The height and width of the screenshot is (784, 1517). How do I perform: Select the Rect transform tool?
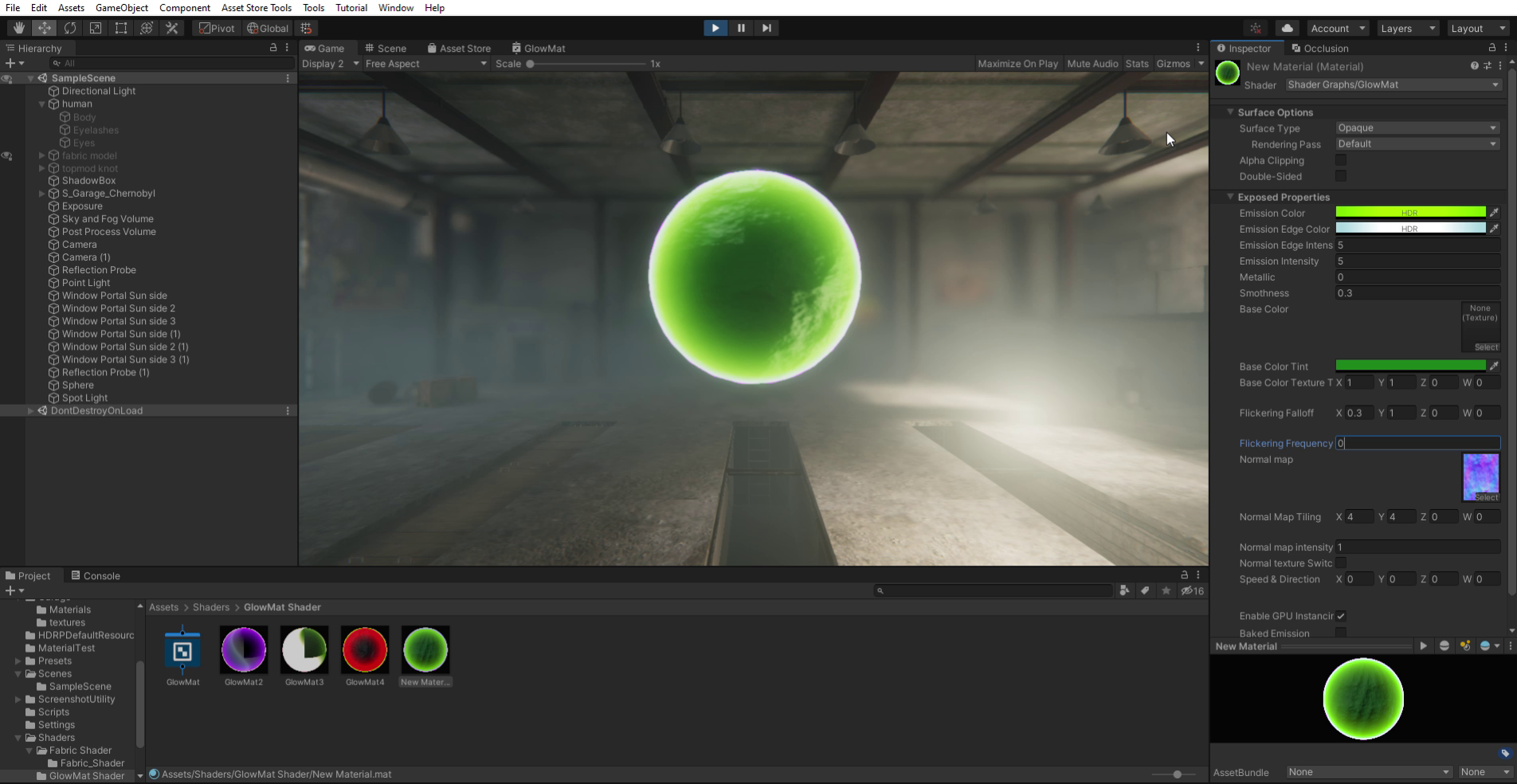[120, 28]
